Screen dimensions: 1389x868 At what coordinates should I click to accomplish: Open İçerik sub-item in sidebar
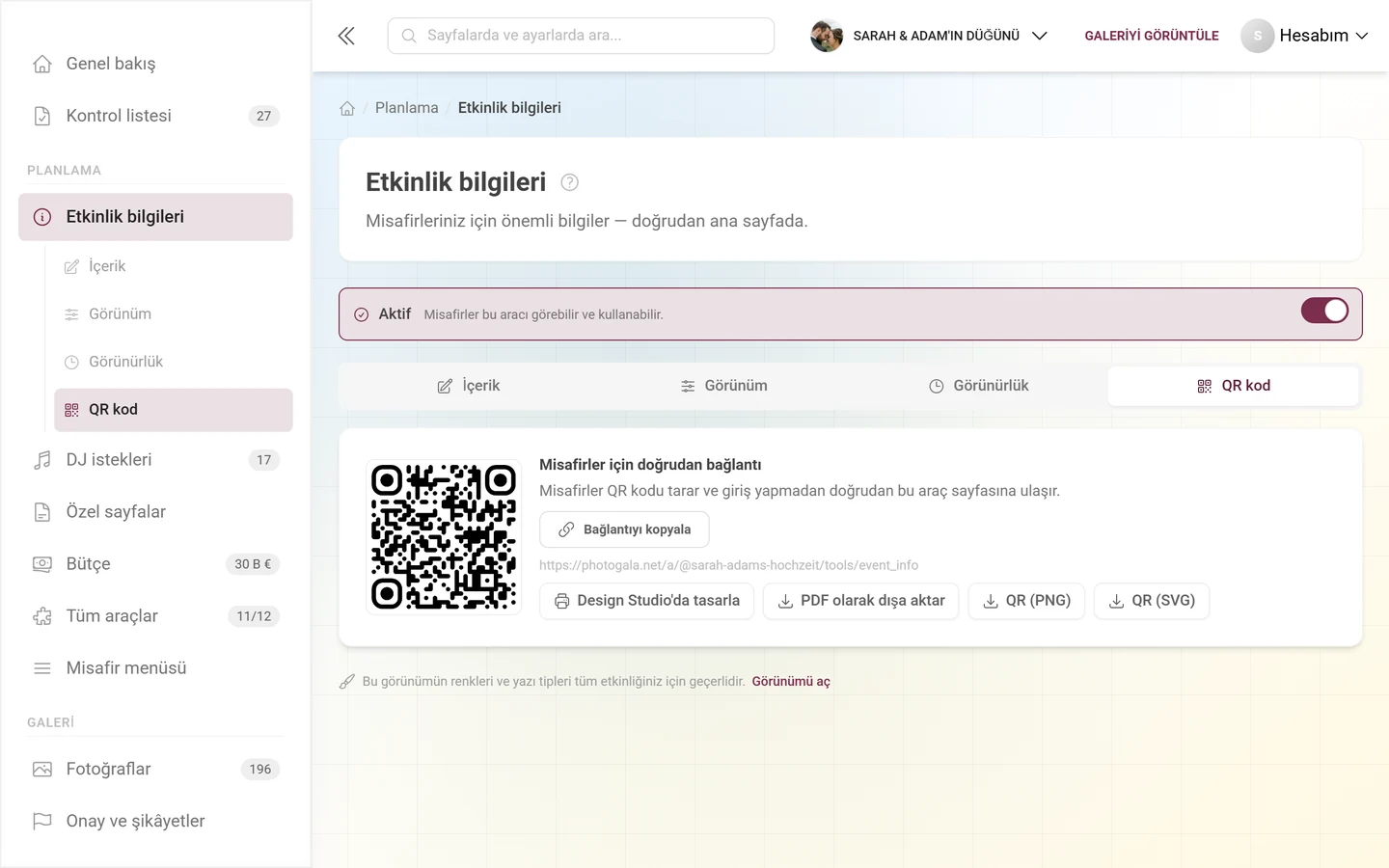tap(174, 266)
